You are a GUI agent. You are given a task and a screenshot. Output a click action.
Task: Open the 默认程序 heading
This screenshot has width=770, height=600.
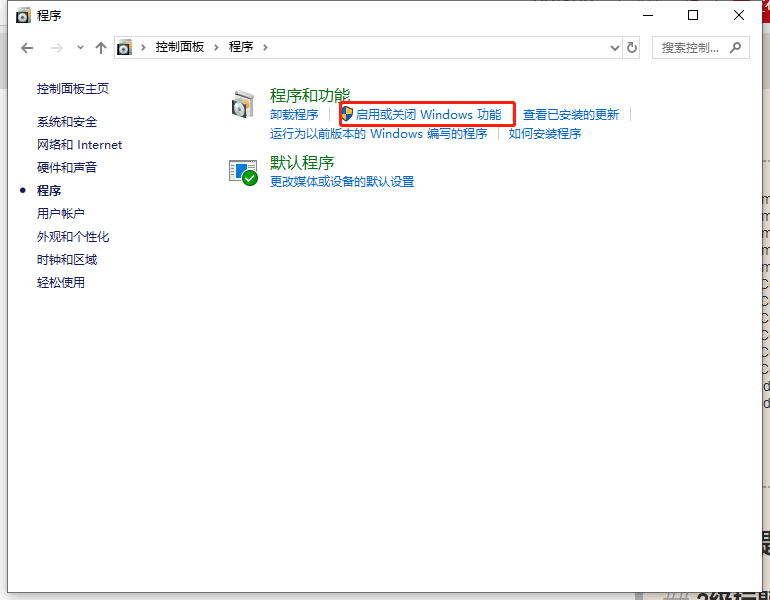302,163
